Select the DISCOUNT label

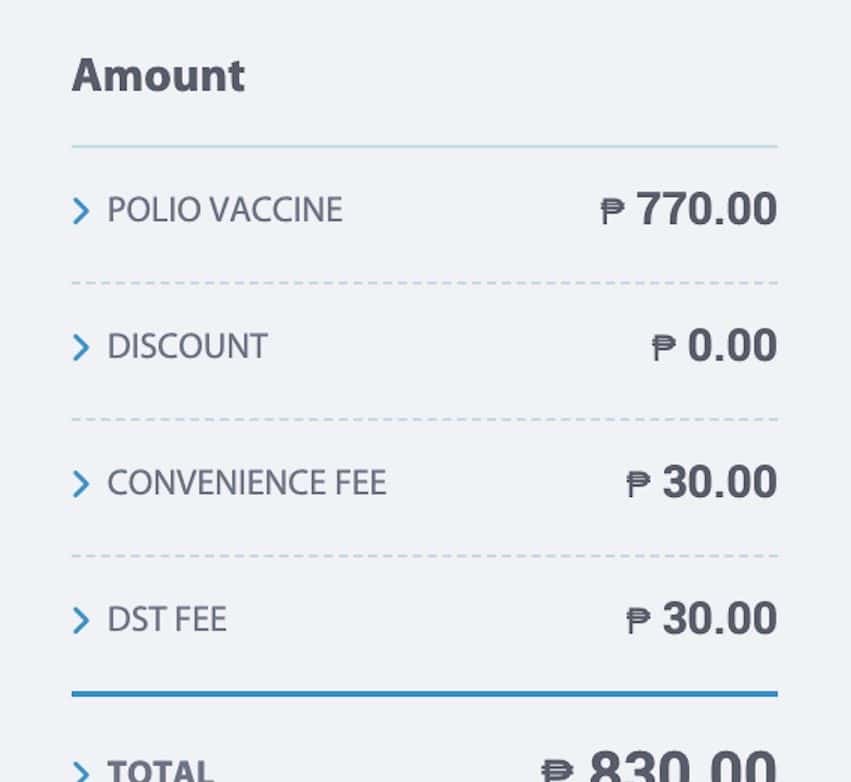point(187,346)
